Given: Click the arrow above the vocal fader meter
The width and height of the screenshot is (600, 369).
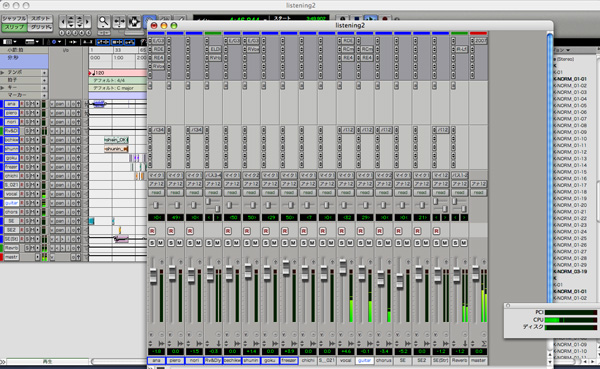Looking at the screenshot, I should click(x=351, y=262).
